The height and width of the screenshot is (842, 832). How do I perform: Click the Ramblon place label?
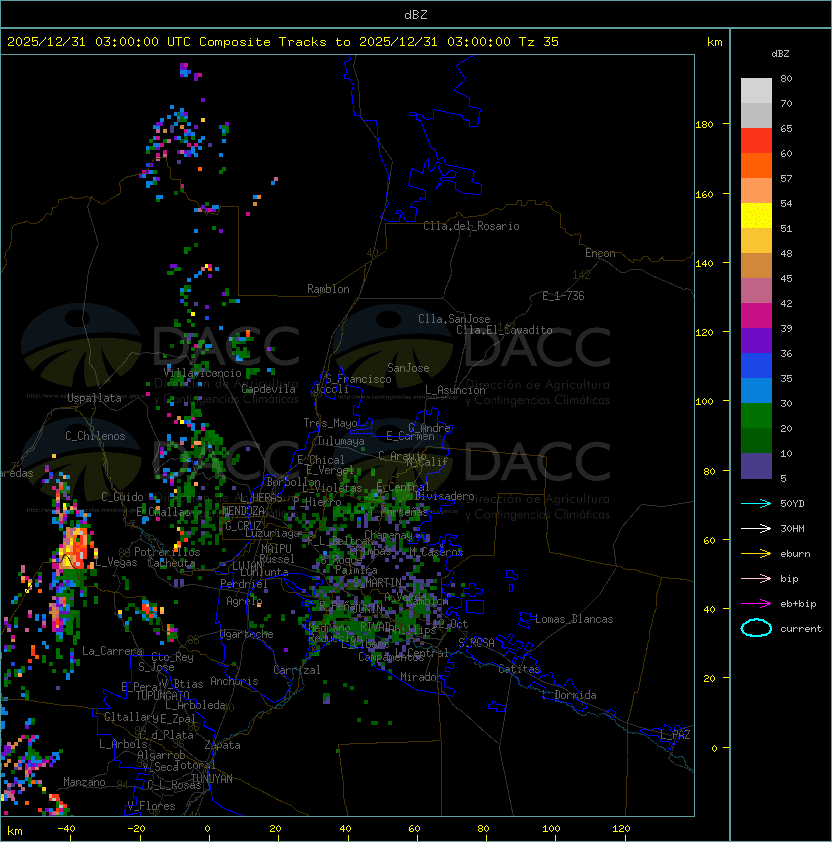pyautogui.click(x=328, y=289)
